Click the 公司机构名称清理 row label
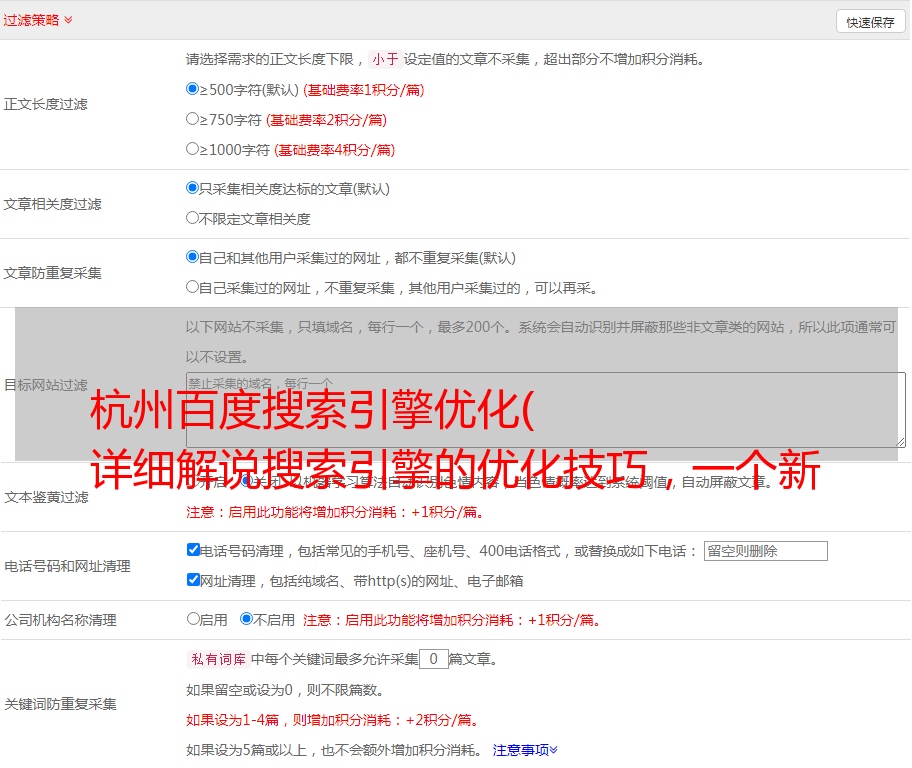 [60, 620]
